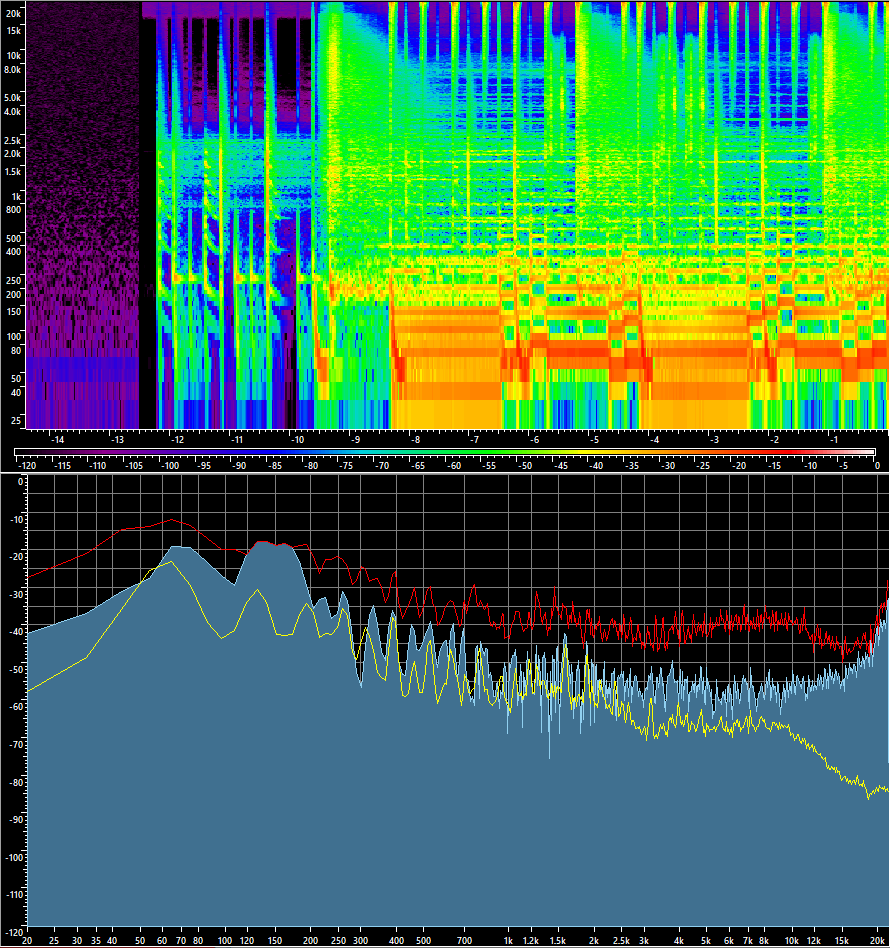Click the 300 label on spectrum analyzer frequency axis
890x948 pixels.
360,941
